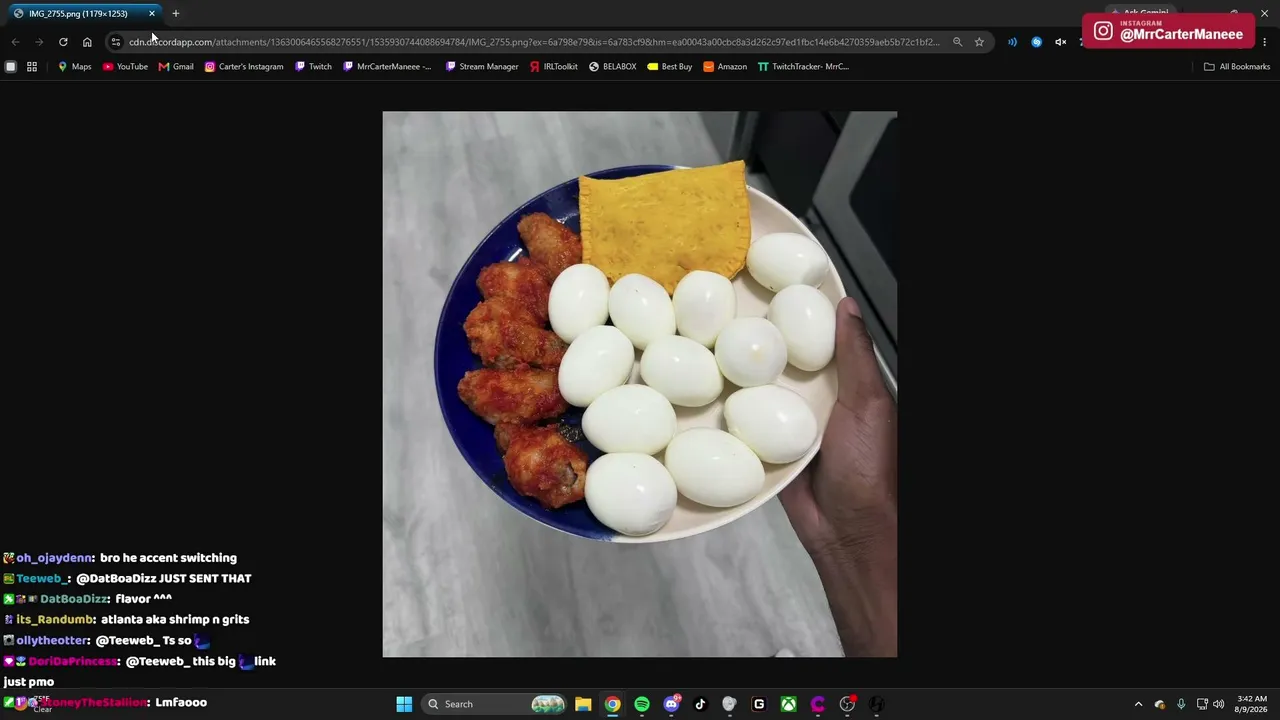This screenshot has width=1280, height=720.
Task: Open the Xbox app from the taskbar
Action: coord(788,704)
